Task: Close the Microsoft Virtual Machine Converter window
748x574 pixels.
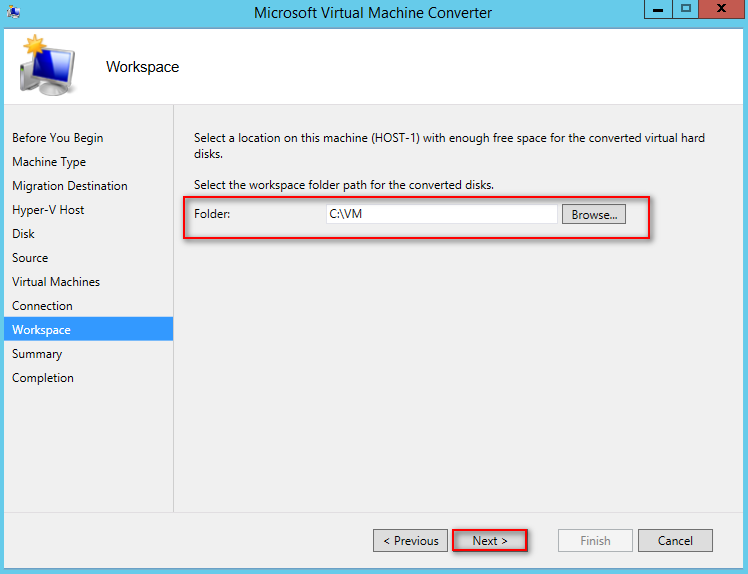Action: pos(722,9)
